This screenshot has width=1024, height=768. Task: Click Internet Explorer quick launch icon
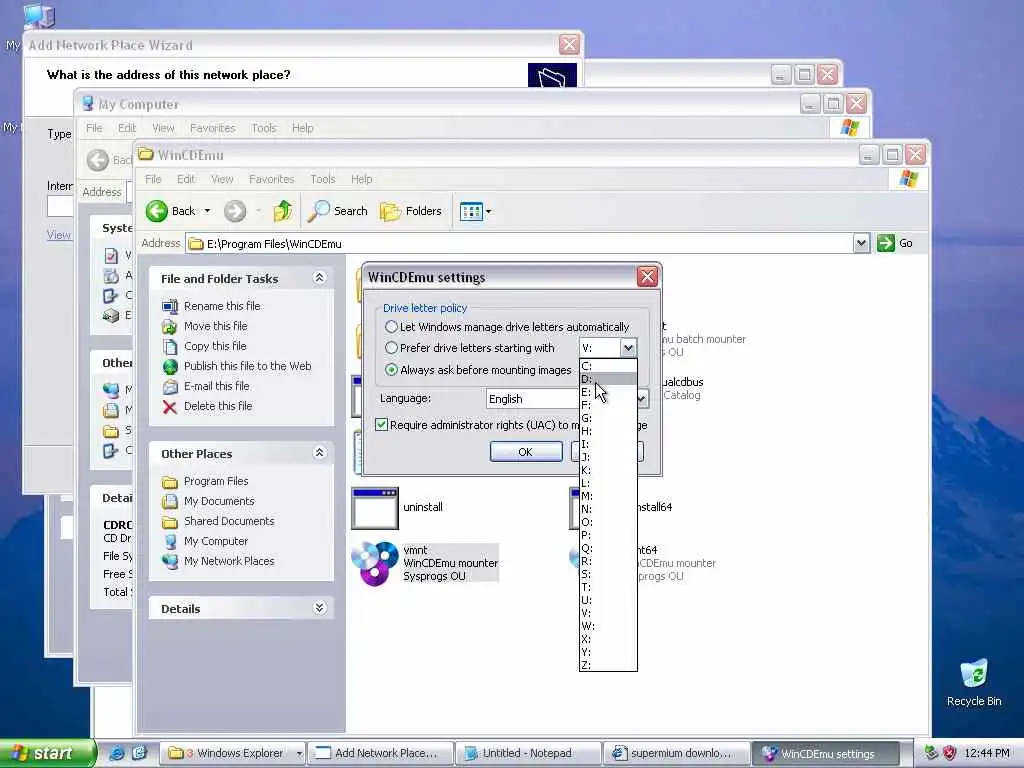coord(117,753)
